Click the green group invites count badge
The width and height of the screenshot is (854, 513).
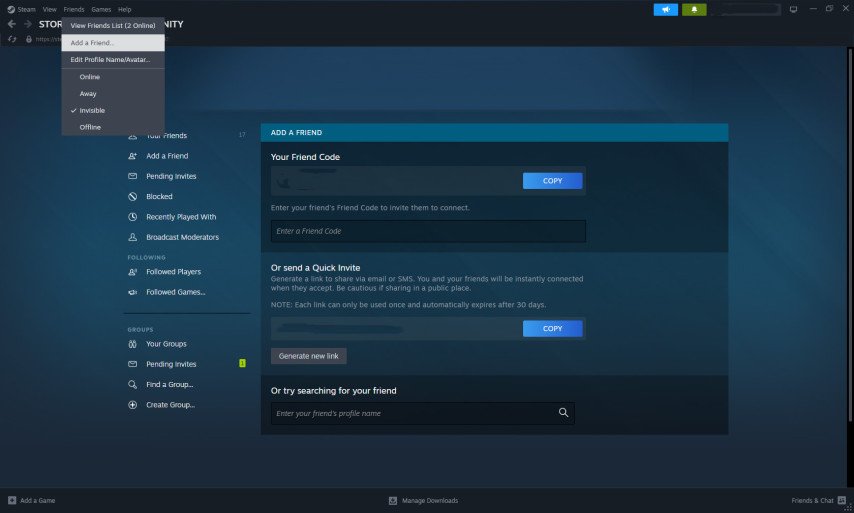coord(242,363)
